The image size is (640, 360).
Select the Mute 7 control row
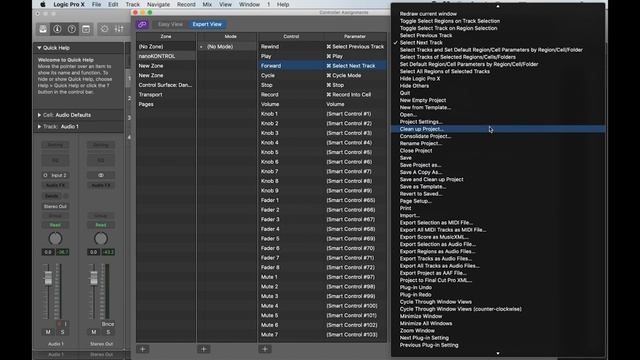(x=322, y=335)
